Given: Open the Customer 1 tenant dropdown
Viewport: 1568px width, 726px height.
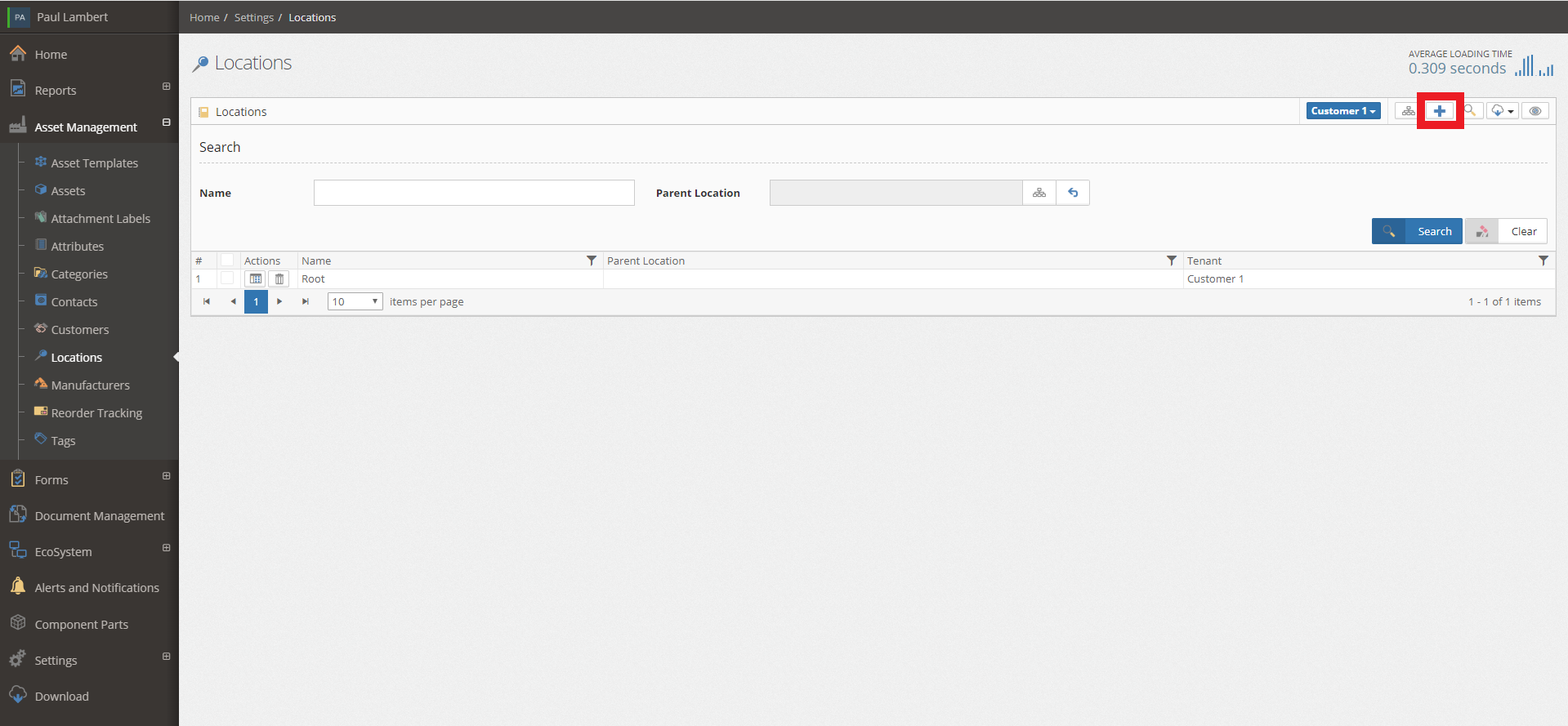Looking at the screenshot, I should click(x=1343, y=111).
